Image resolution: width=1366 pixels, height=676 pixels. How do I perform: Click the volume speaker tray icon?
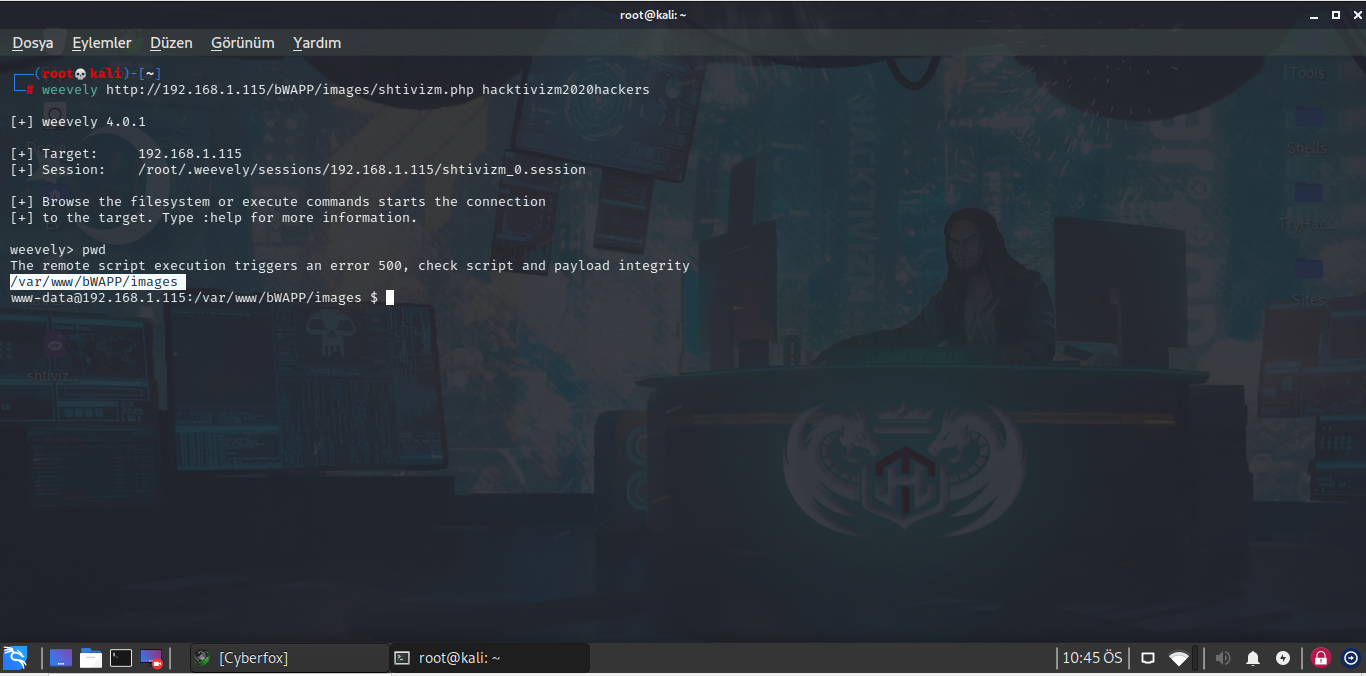coord(1222,658)
